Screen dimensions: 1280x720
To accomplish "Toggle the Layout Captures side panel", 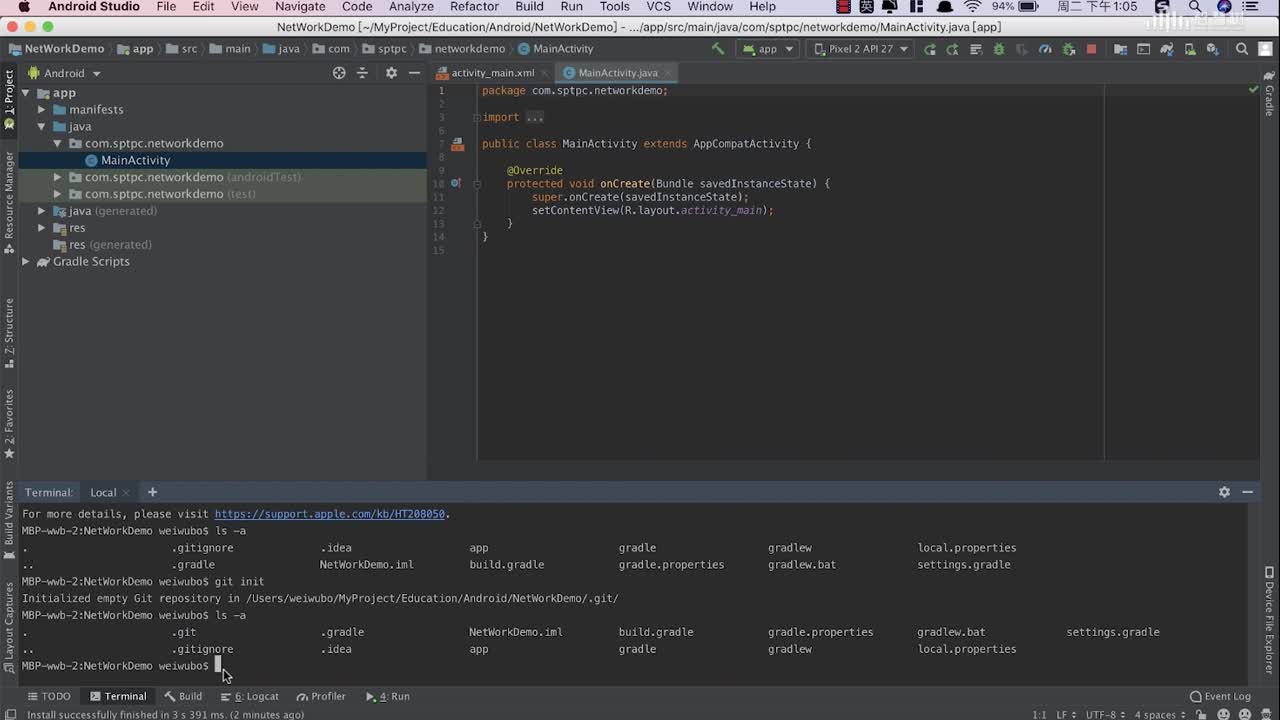I will 9,628.
